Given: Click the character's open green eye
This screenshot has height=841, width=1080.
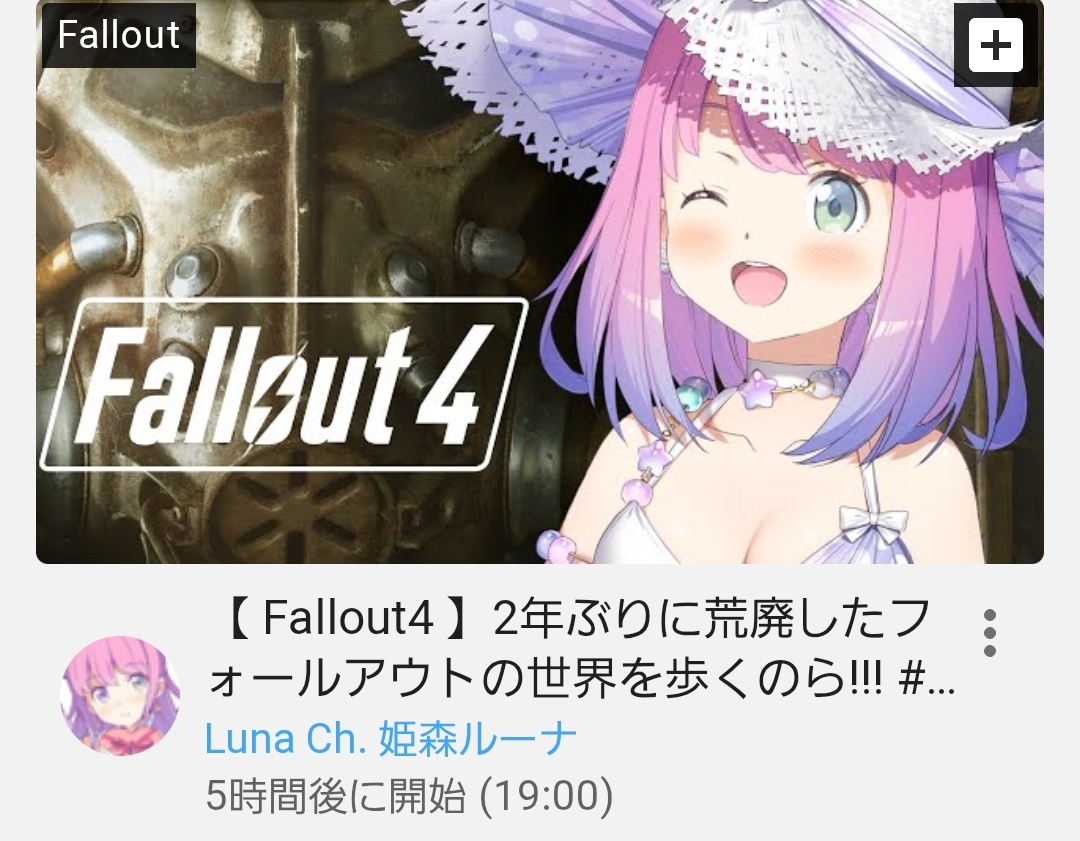Looking at the screenshot, I should click(x=835, y=201).
